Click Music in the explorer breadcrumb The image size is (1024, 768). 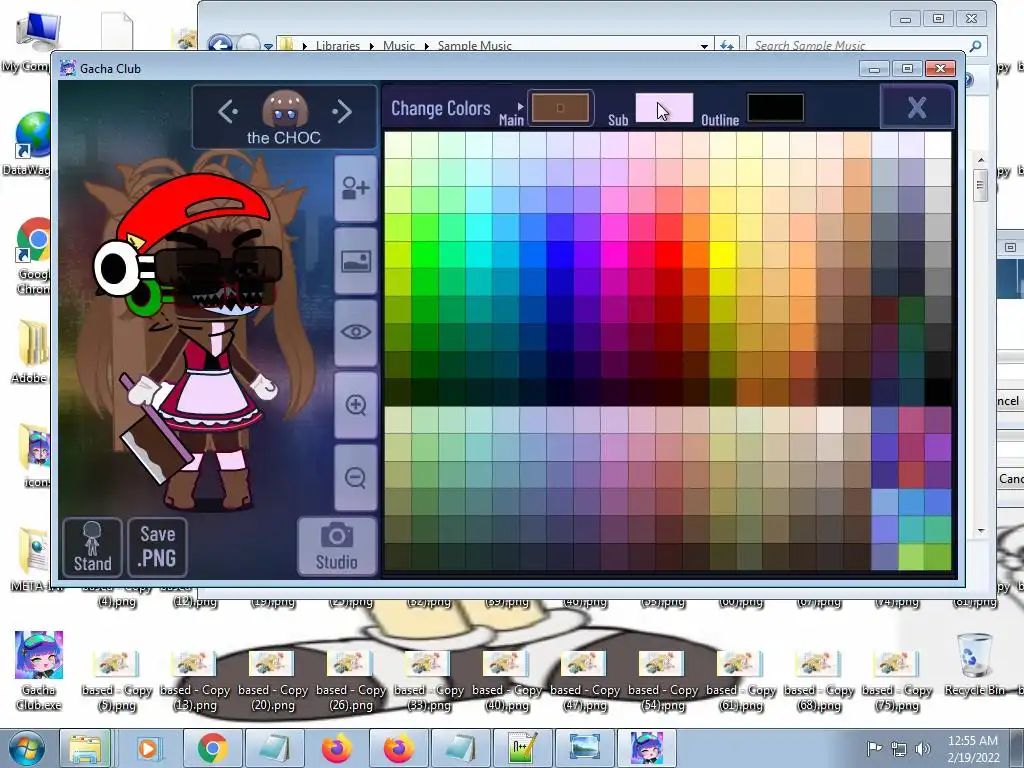pyautogui.click(x=398, y=46)
